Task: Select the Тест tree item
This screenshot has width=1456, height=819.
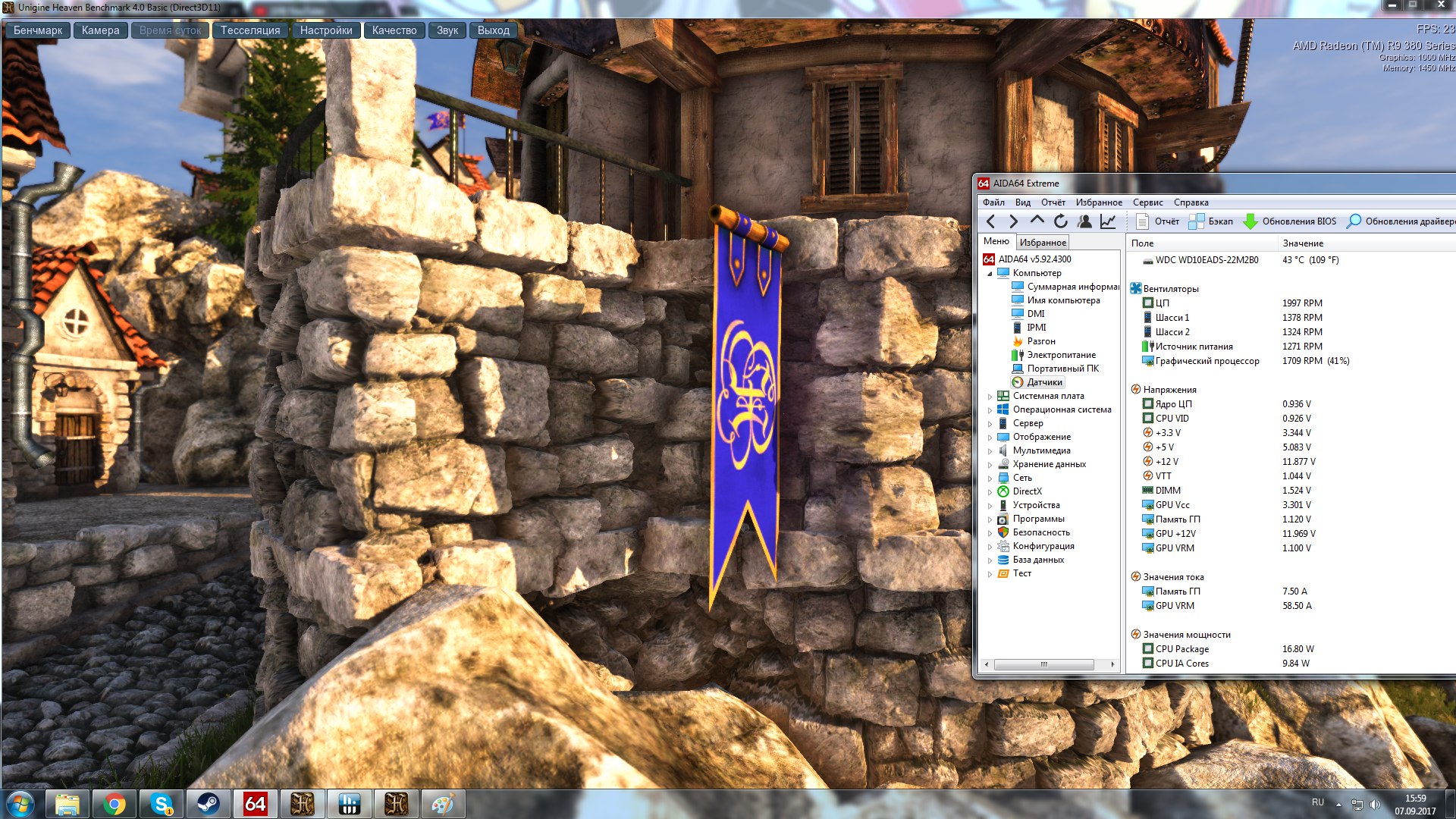Action: (1015, 573)
